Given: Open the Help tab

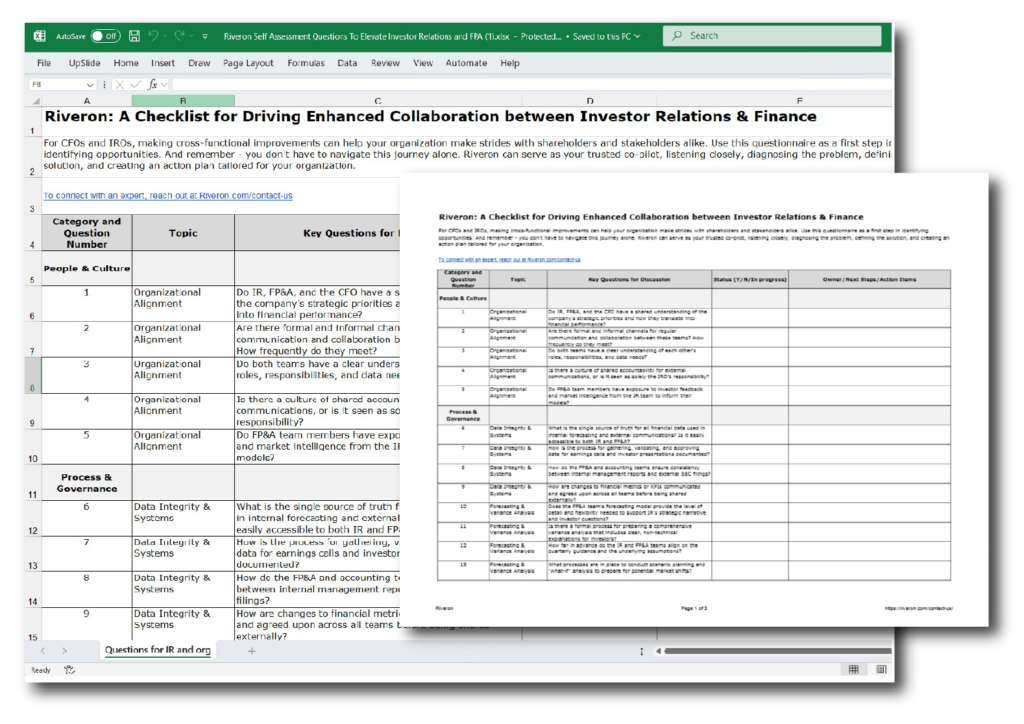Looking at the screenshot, I should [510, 63].
